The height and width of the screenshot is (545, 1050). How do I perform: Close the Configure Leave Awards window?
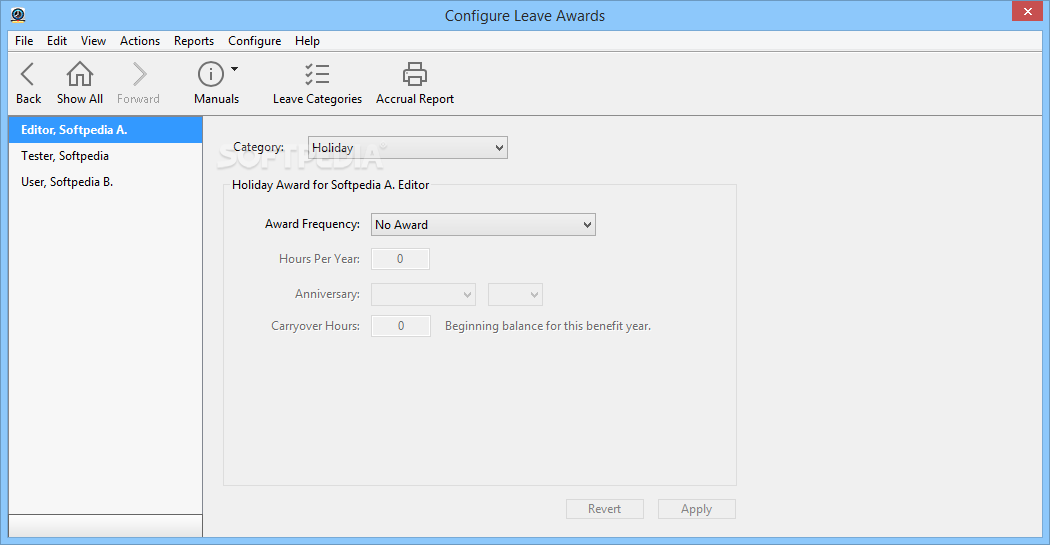[x=1027, y=11]
